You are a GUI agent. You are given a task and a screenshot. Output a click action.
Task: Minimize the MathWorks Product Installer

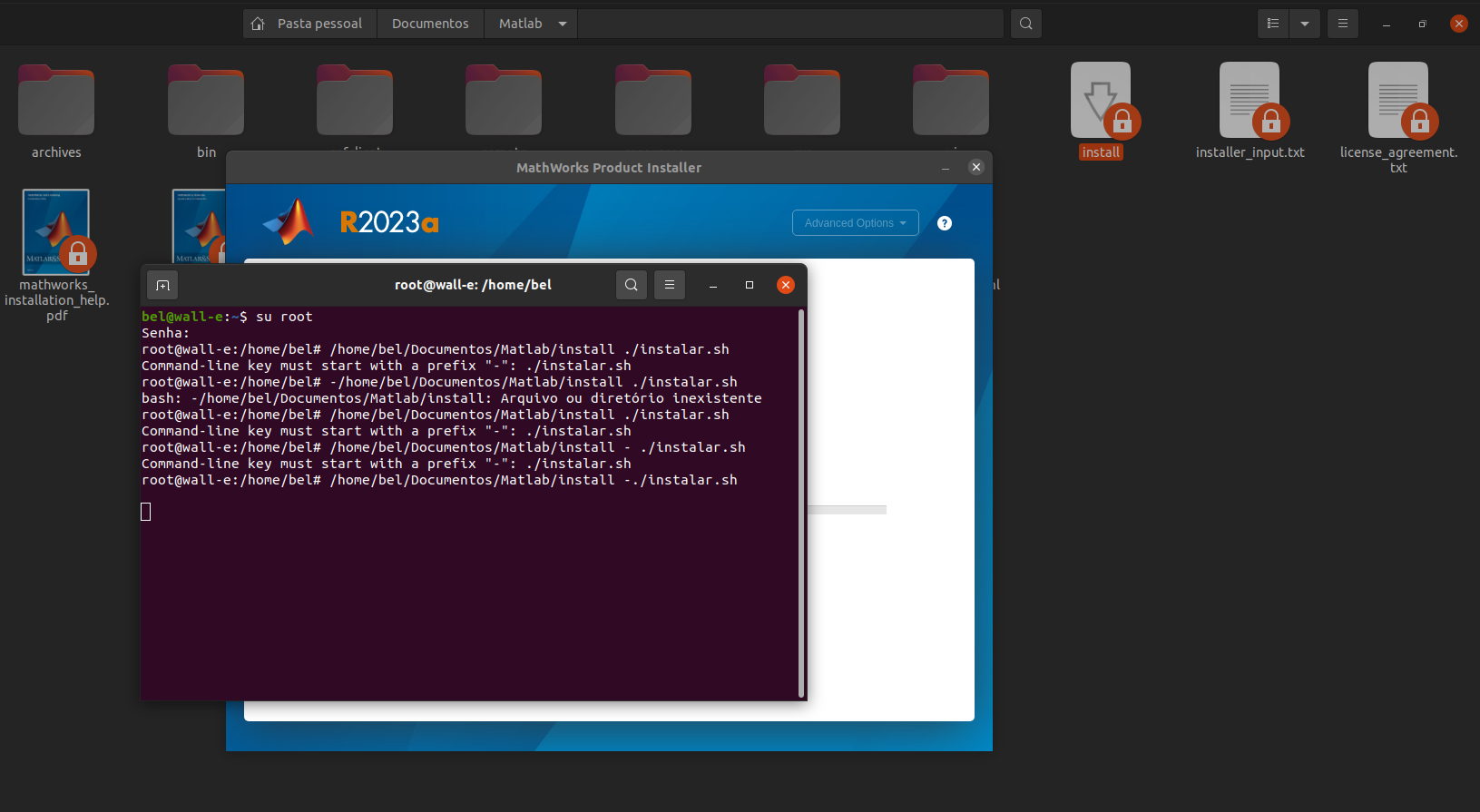tap(946, 168)
